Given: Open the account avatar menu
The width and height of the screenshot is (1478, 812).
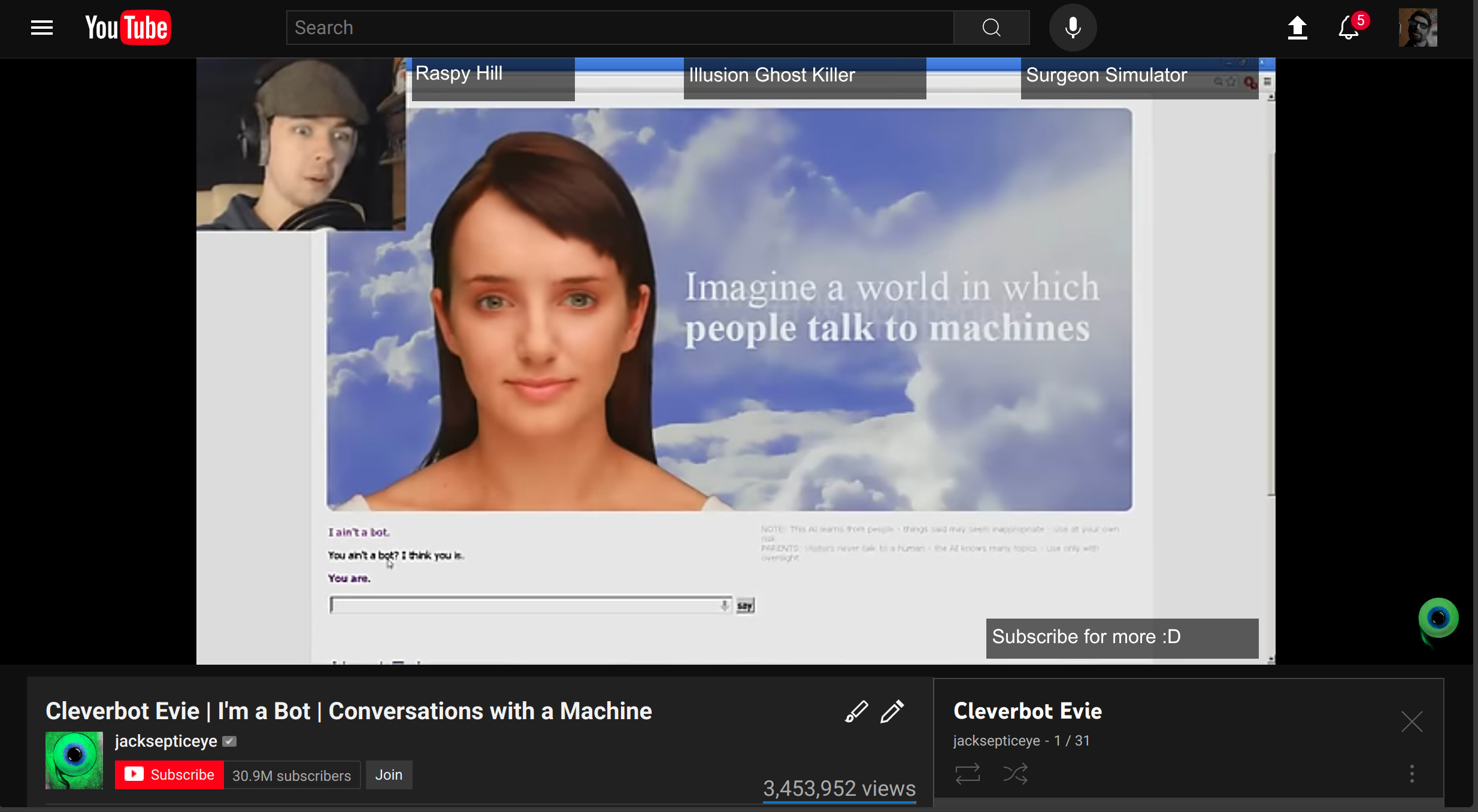Looking at the screenshot, I should point(1418,28).
